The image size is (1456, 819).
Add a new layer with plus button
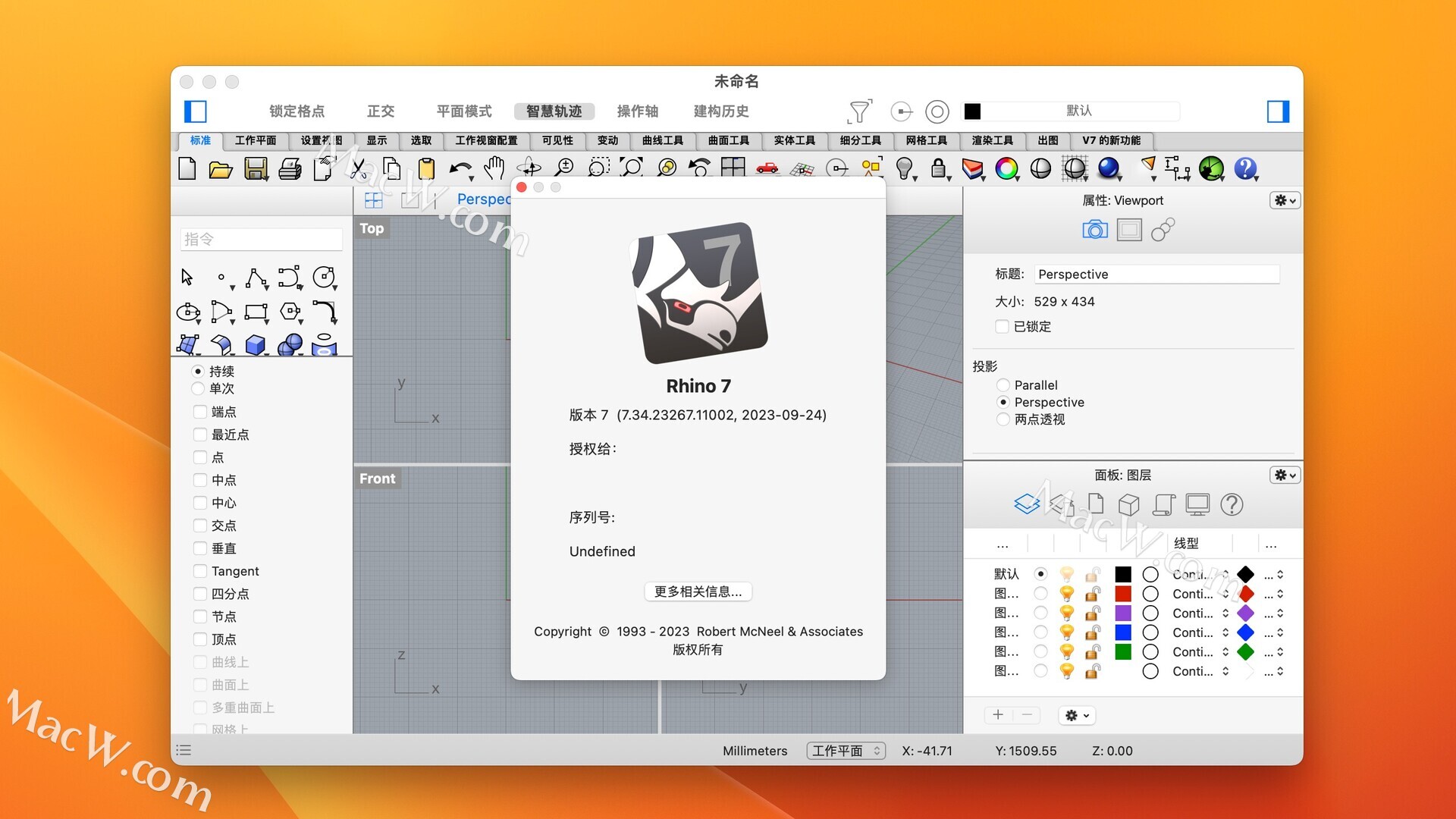click(x=998, y=715)
